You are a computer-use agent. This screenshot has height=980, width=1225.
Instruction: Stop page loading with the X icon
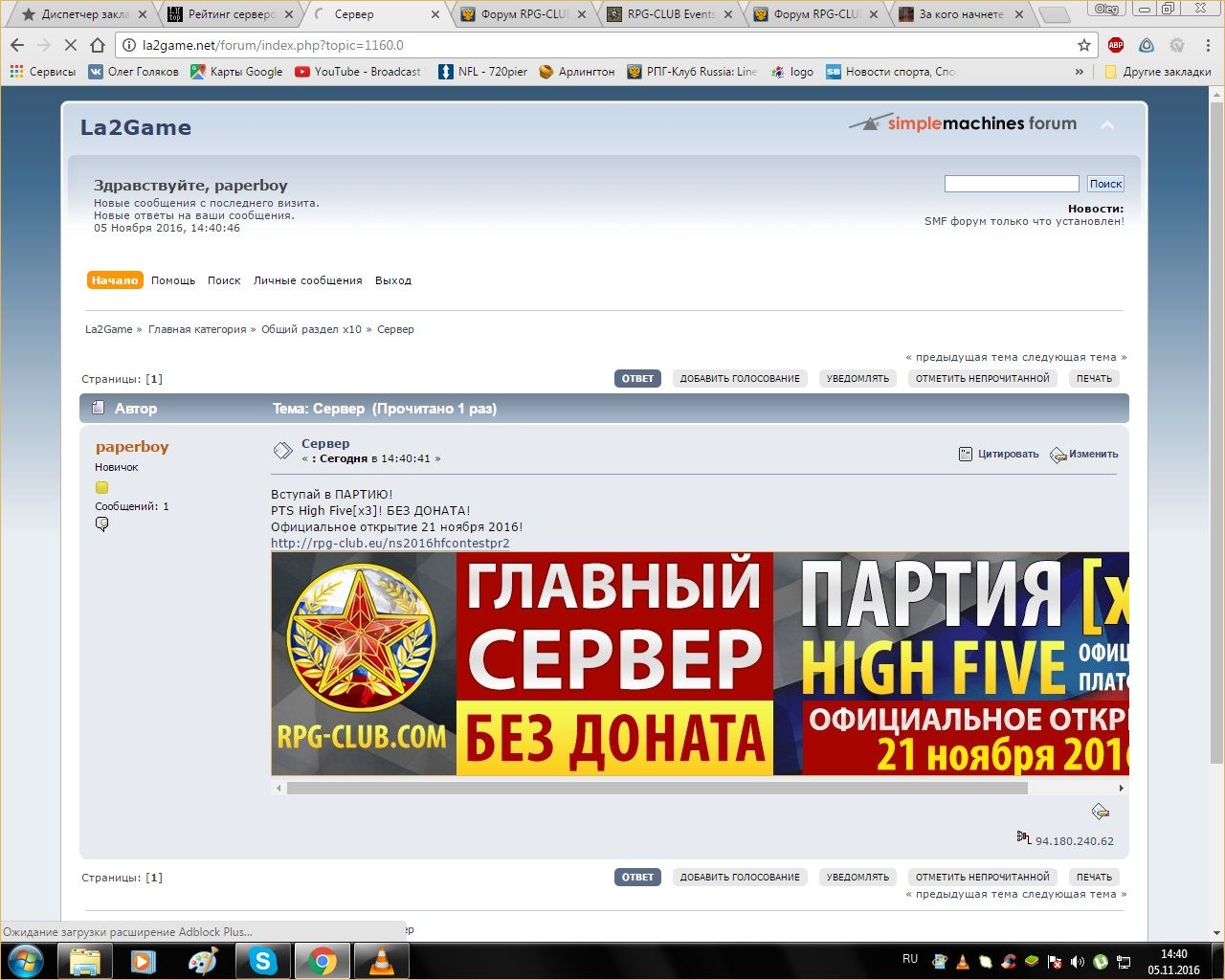pyautogui.click(x=71, y=45)
